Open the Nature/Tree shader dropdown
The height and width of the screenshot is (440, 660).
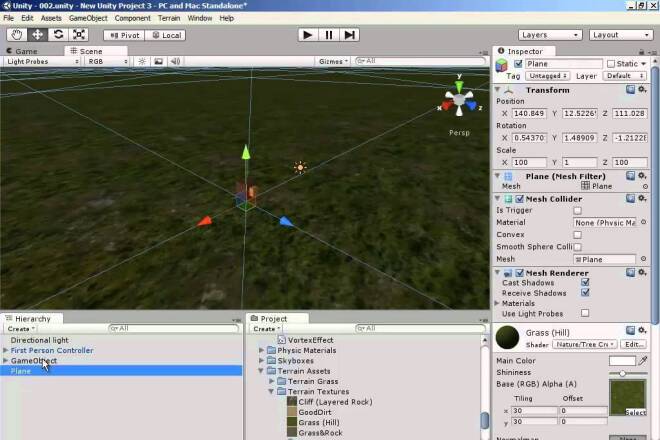coord(585,344)
